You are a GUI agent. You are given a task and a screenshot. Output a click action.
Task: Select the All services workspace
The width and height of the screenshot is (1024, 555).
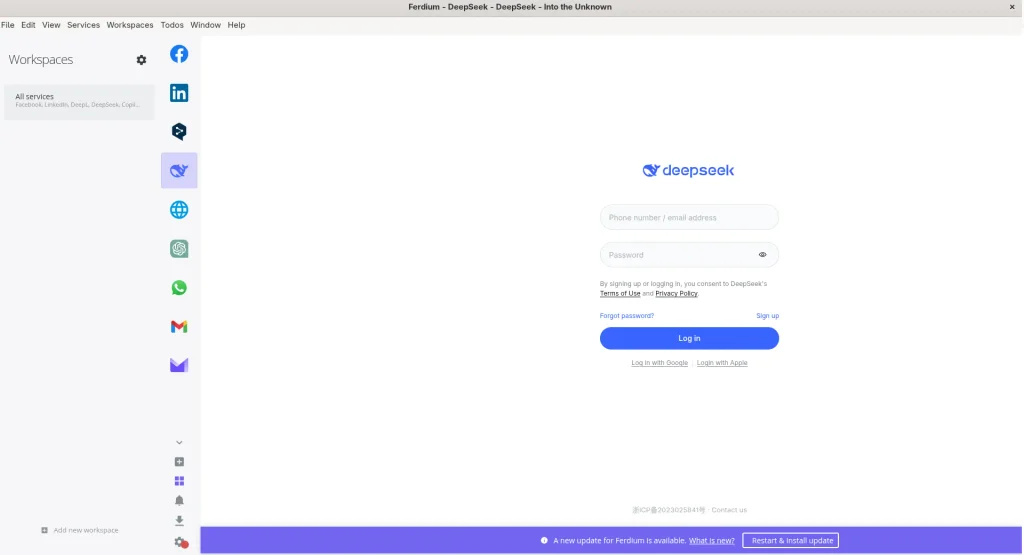click(79, 101)
